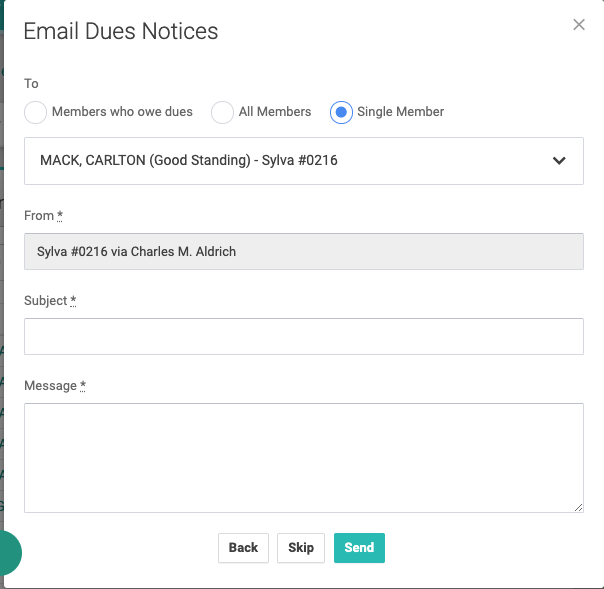The height and width of the screenshot is (589, 604).
Task: Close the Email Dues Notices dialog
Action: tap(579, 25)
